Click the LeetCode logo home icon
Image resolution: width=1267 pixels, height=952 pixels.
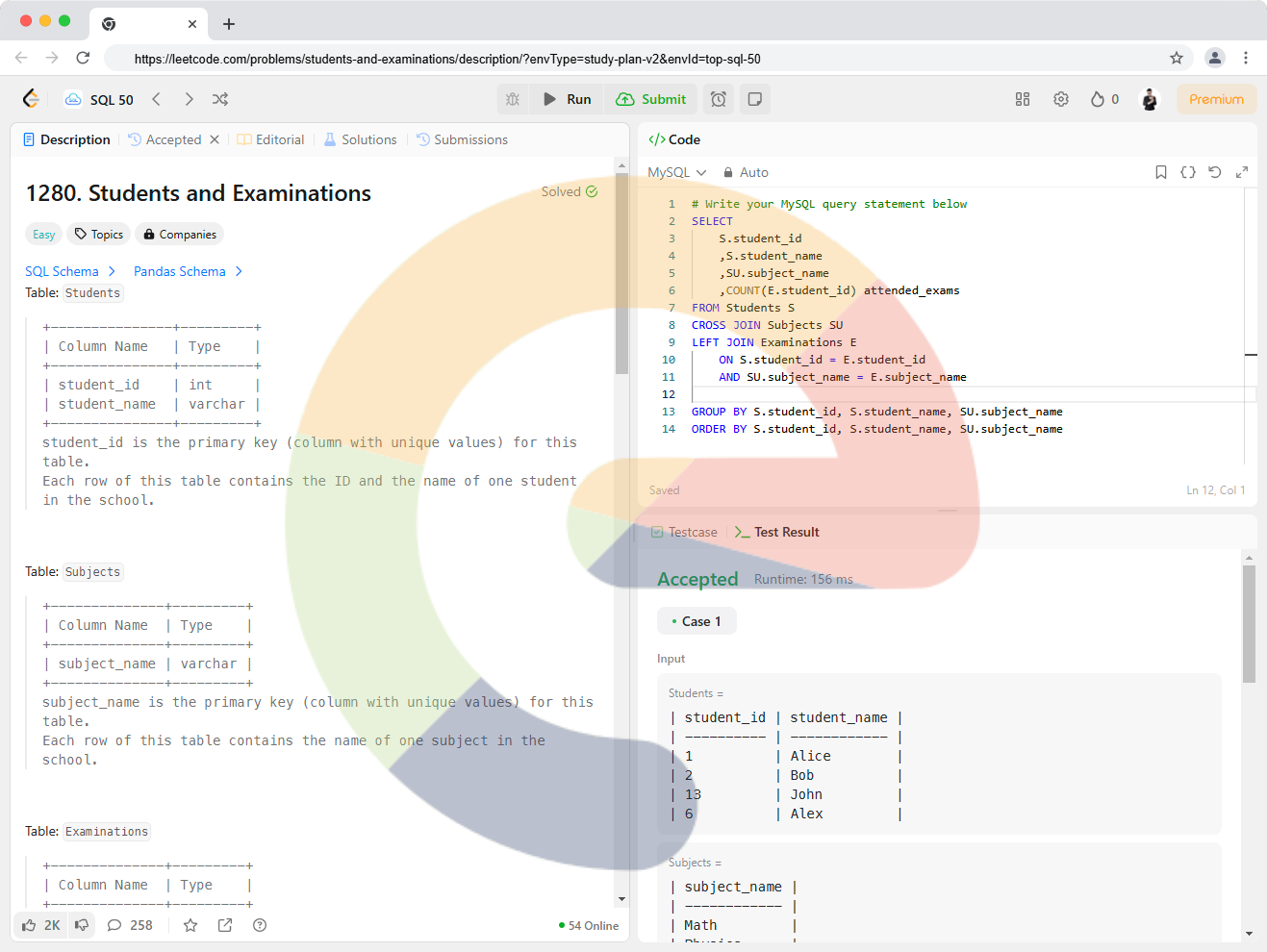pos(31,99)
